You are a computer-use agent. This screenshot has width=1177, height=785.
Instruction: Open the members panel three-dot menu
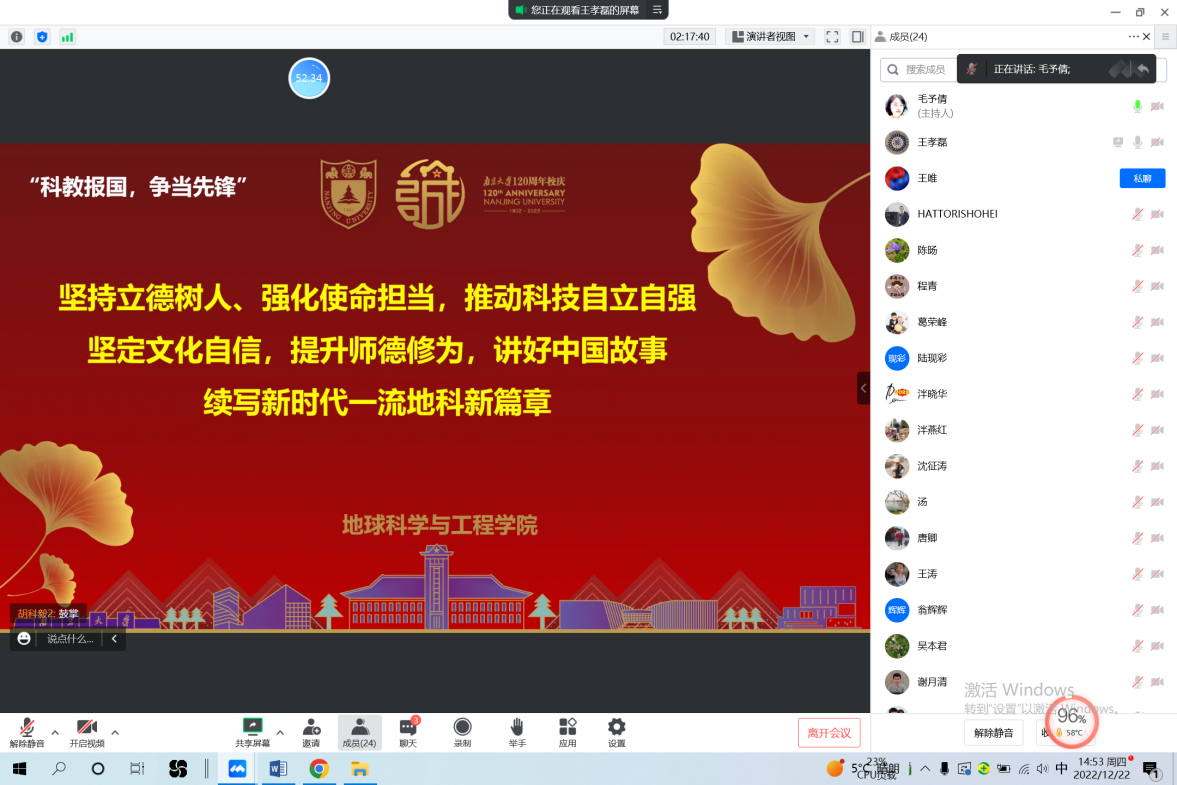coord(1133,37)
